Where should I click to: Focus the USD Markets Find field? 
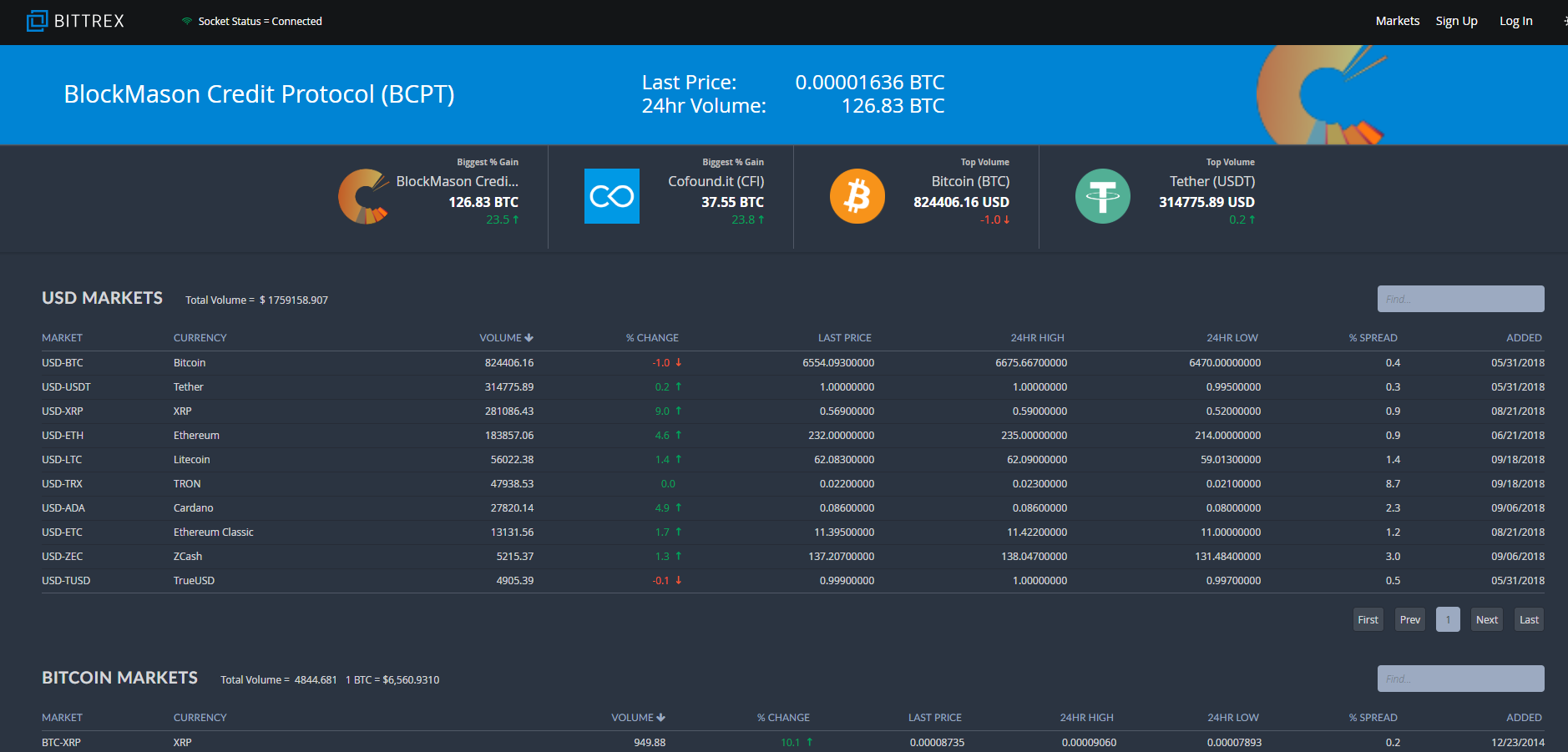(1460, 299)
